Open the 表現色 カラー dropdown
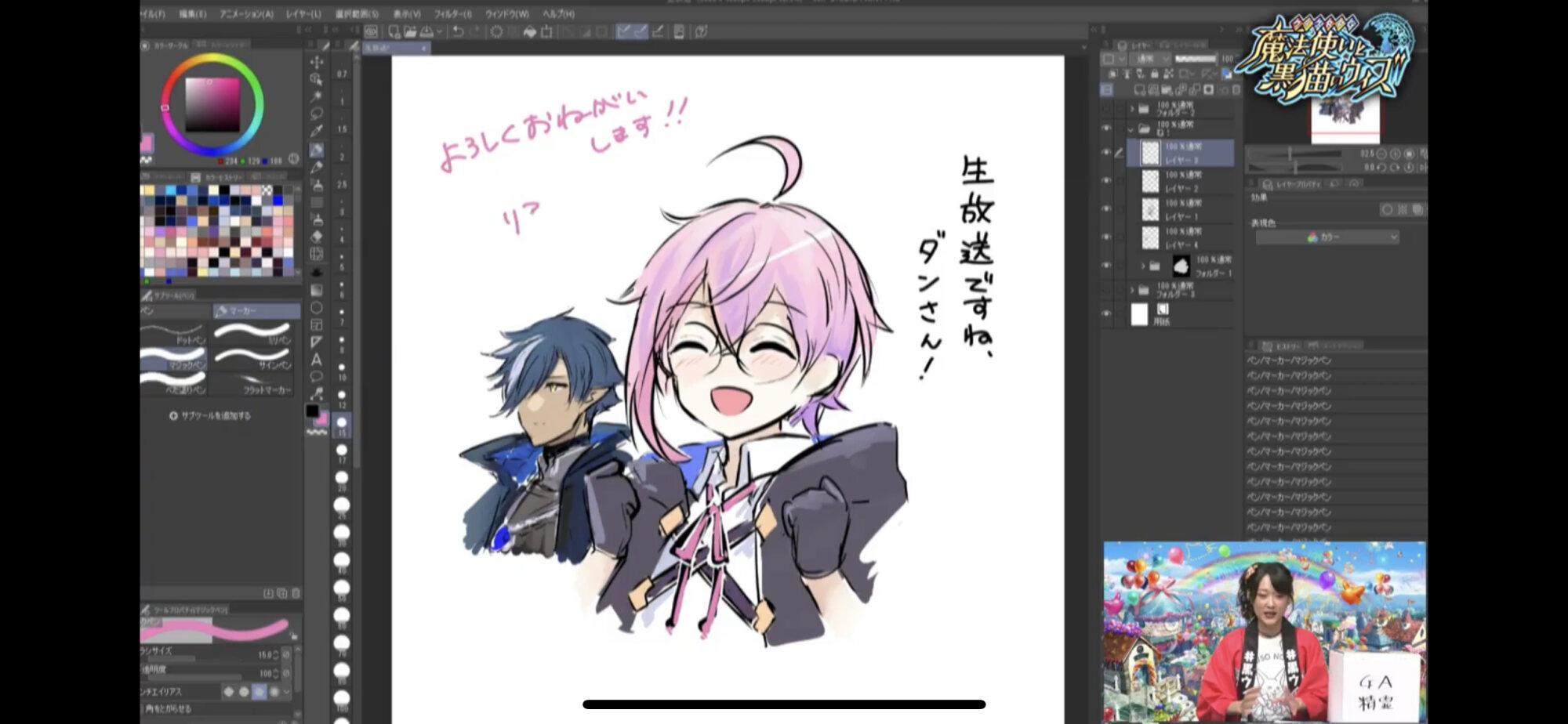1568x724 pixels. click(x=1327, y=237)
